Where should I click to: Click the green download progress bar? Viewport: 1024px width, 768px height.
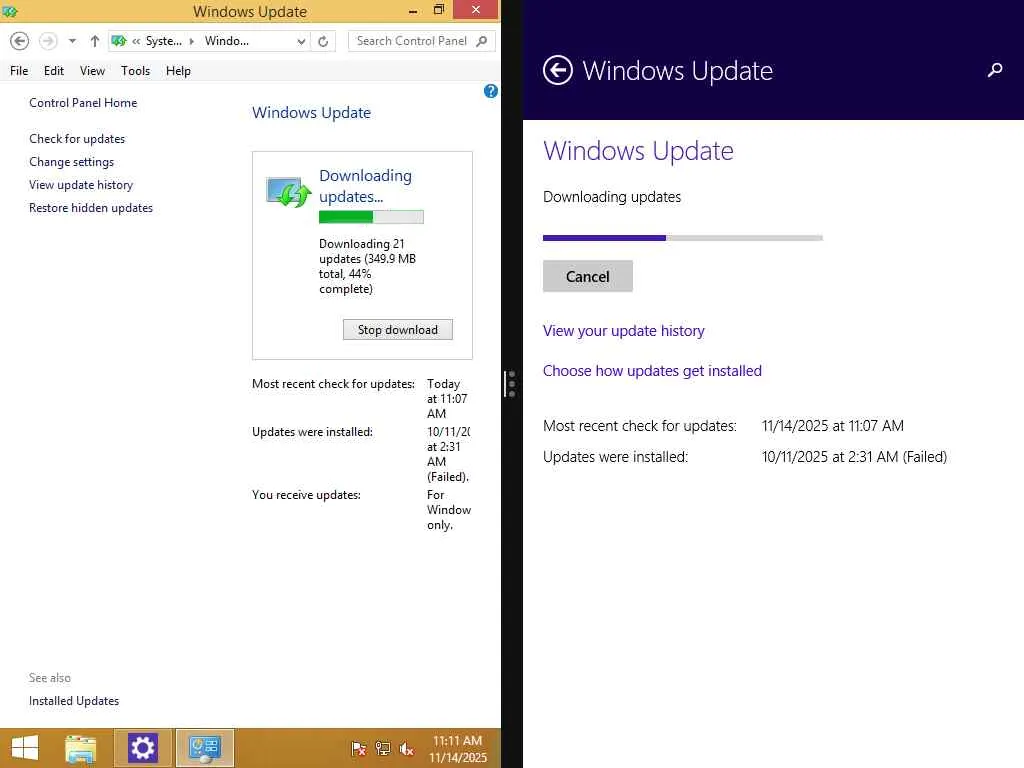pyautogui.click(x=371, y=217)
